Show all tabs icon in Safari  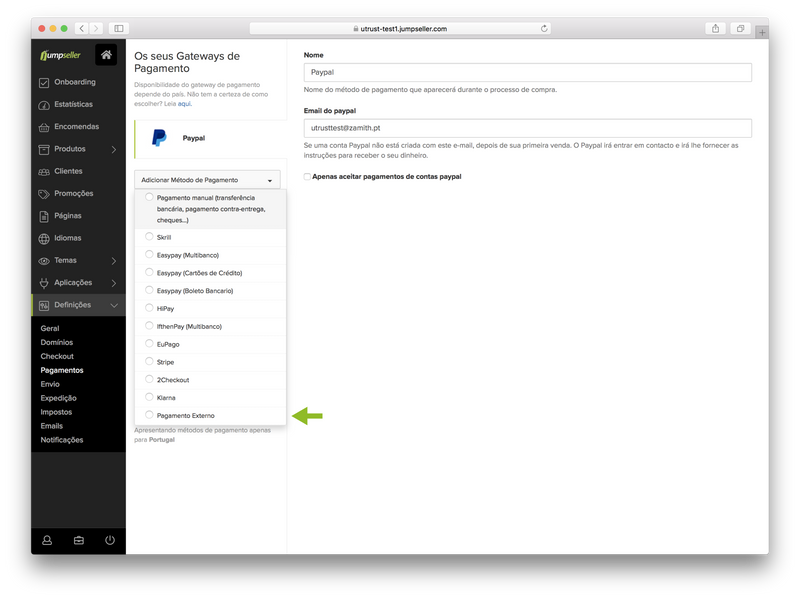[740, 29]
